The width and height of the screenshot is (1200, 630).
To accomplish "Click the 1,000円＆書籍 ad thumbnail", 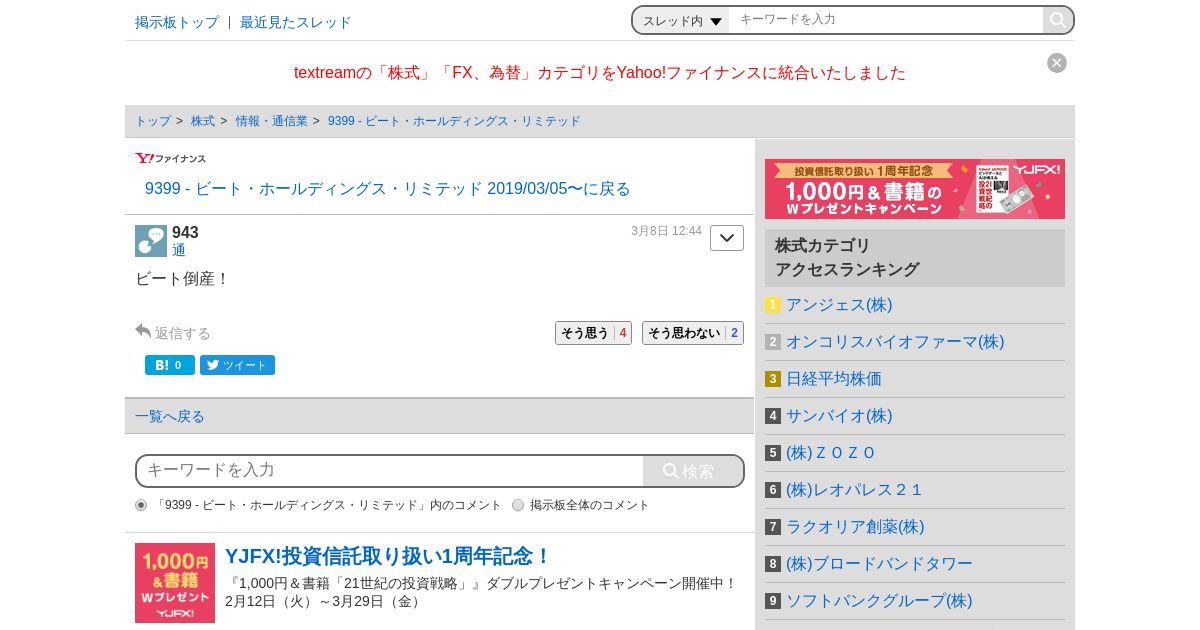I will point(175,583).
